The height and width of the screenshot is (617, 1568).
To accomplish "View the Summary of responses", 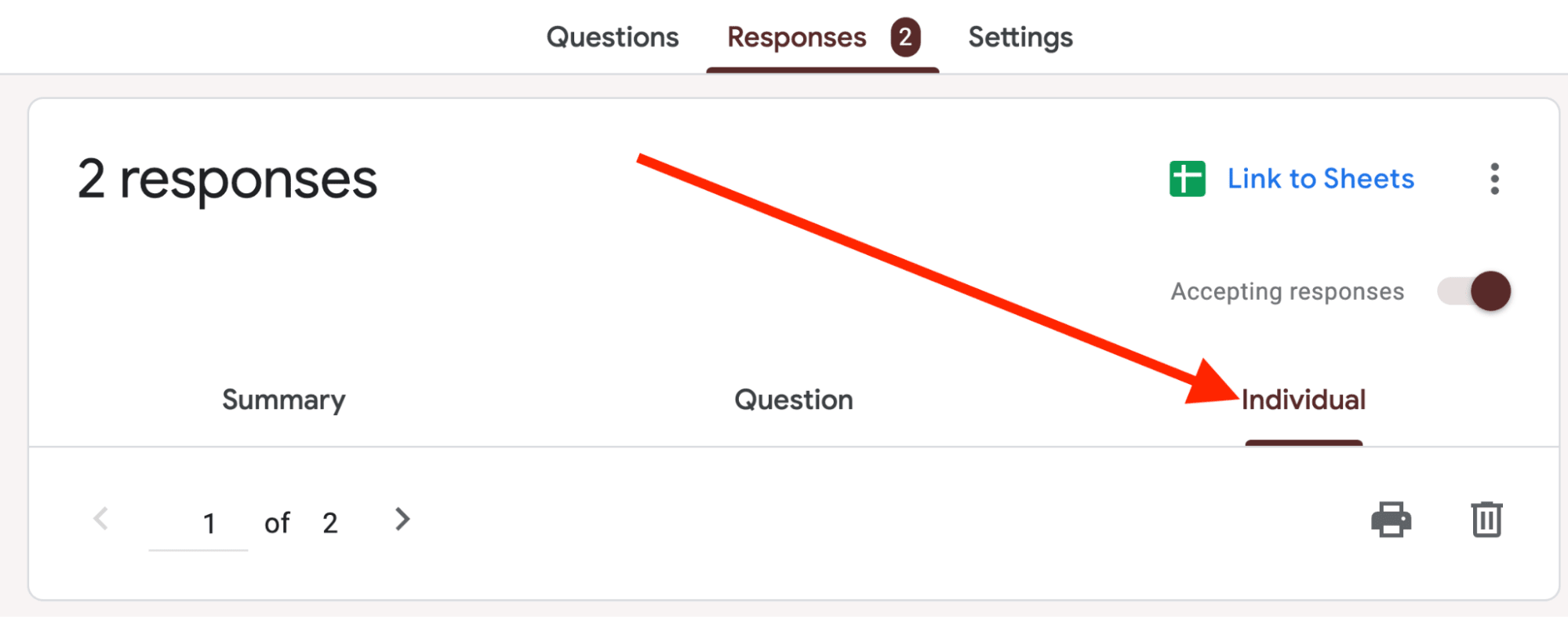I will click(283, 400).
